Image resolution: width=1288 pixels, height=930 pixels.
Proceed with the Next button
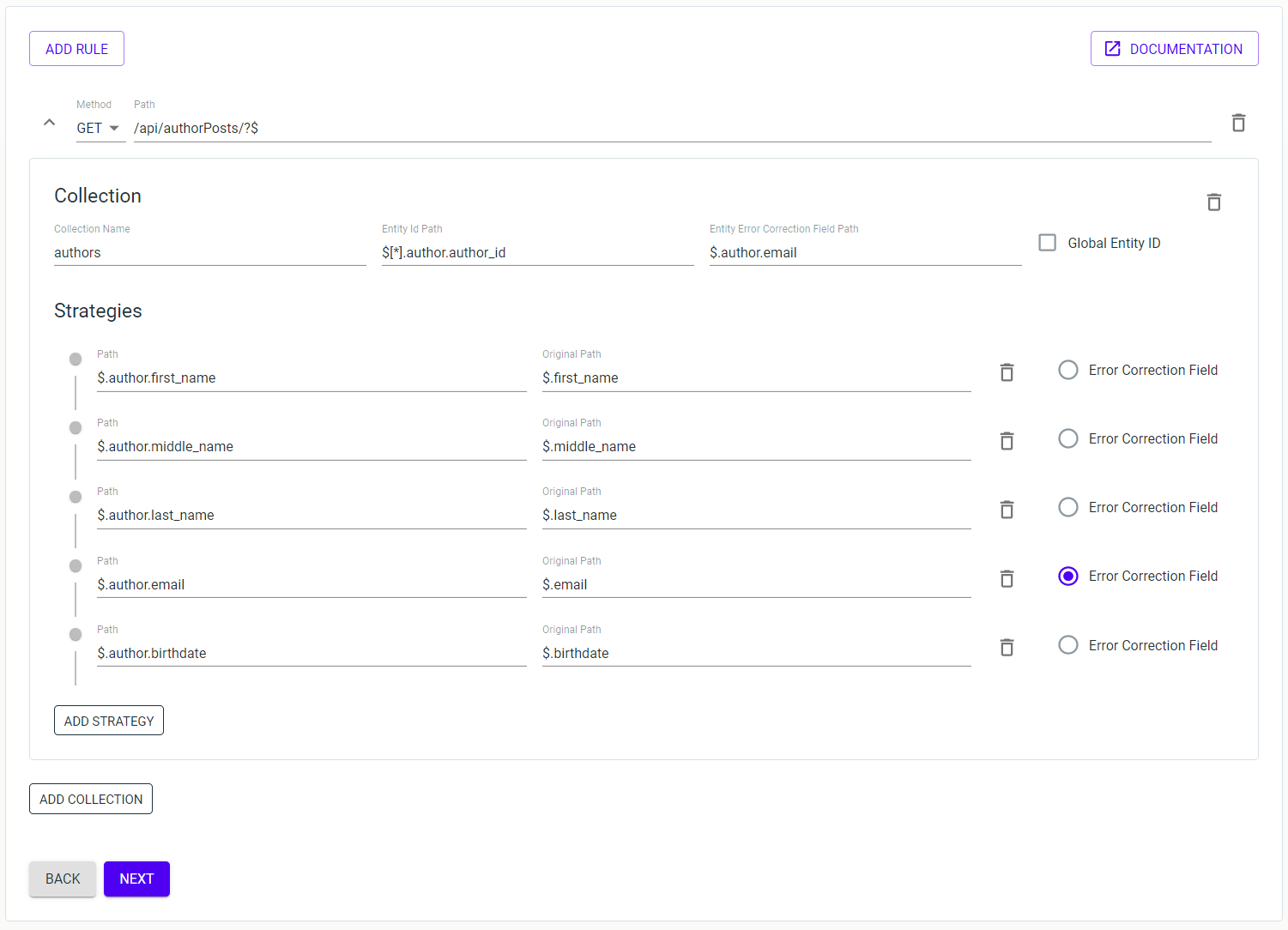point(136,879)
